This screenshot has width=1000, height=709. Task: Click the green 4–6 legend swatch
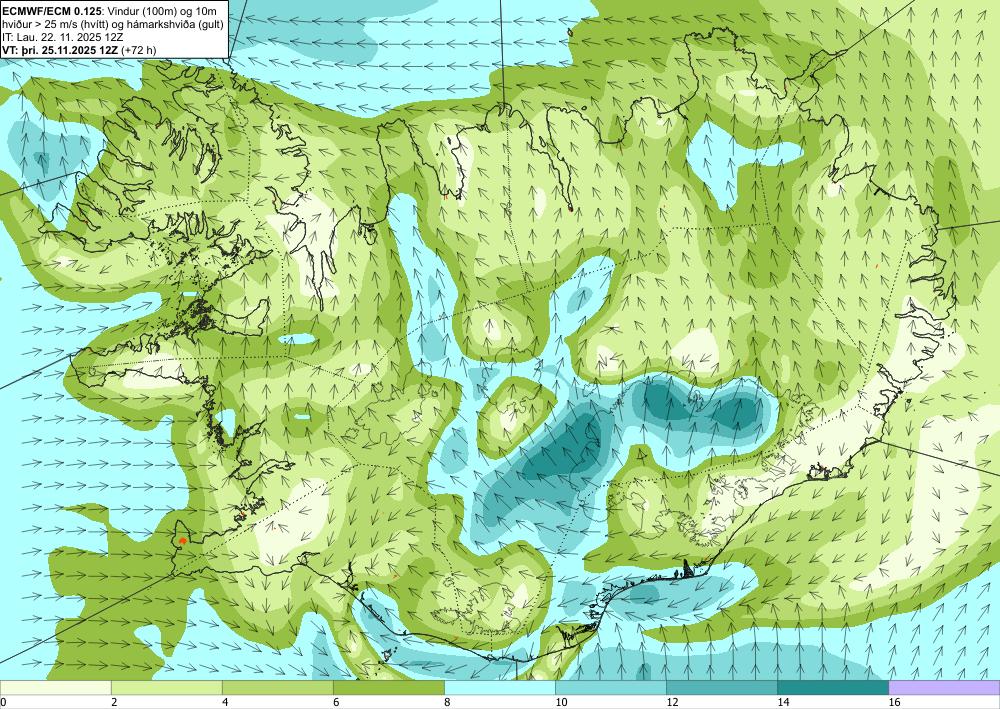[x=277, y=688]
